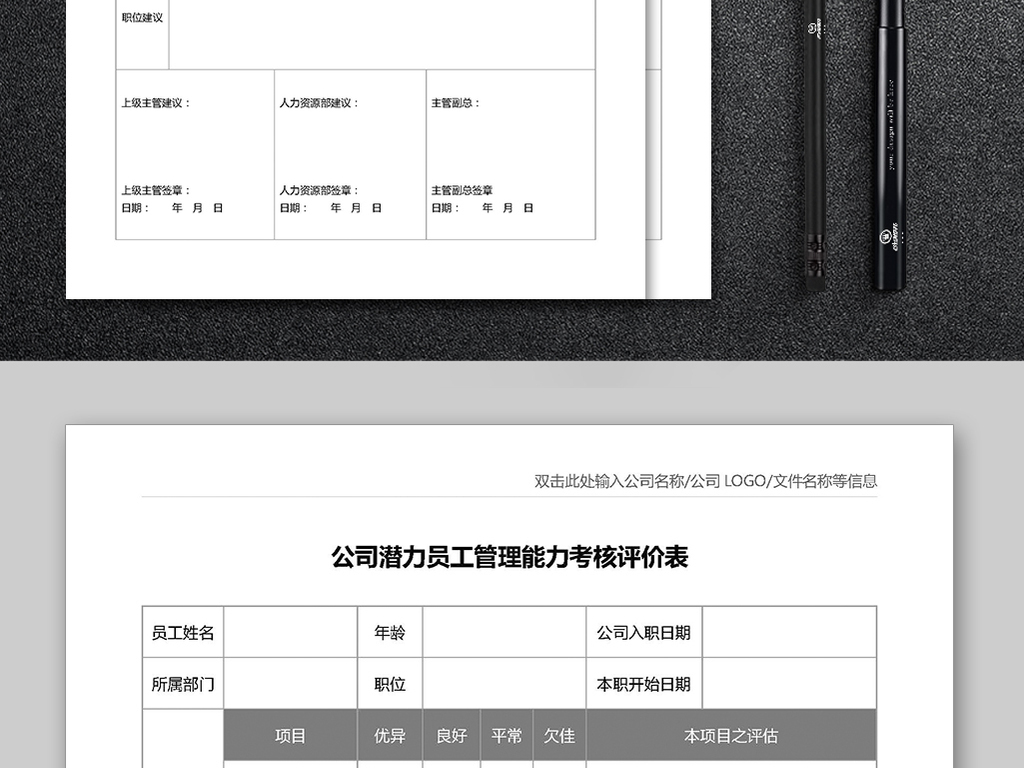The image size is (1024, 768).
Task: Click the 优异 rating column header
Action: tap(389, 735)
